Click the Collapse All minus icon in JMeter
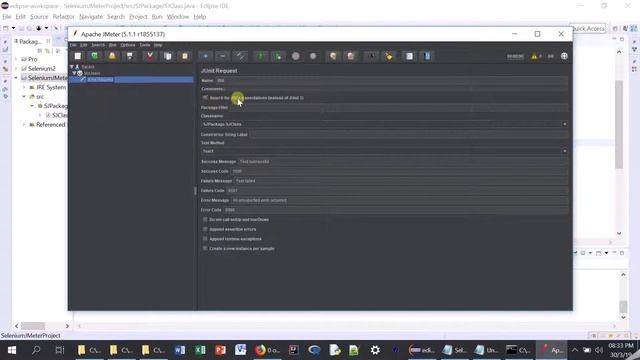This screenshot has height=360, width=640. (222, 56)
